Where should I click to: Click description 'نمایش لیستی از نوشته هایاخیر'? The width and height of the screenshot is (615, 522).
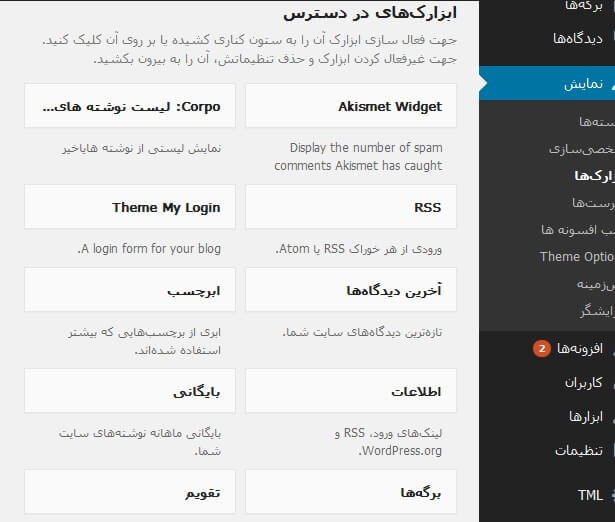click(142, 148)
